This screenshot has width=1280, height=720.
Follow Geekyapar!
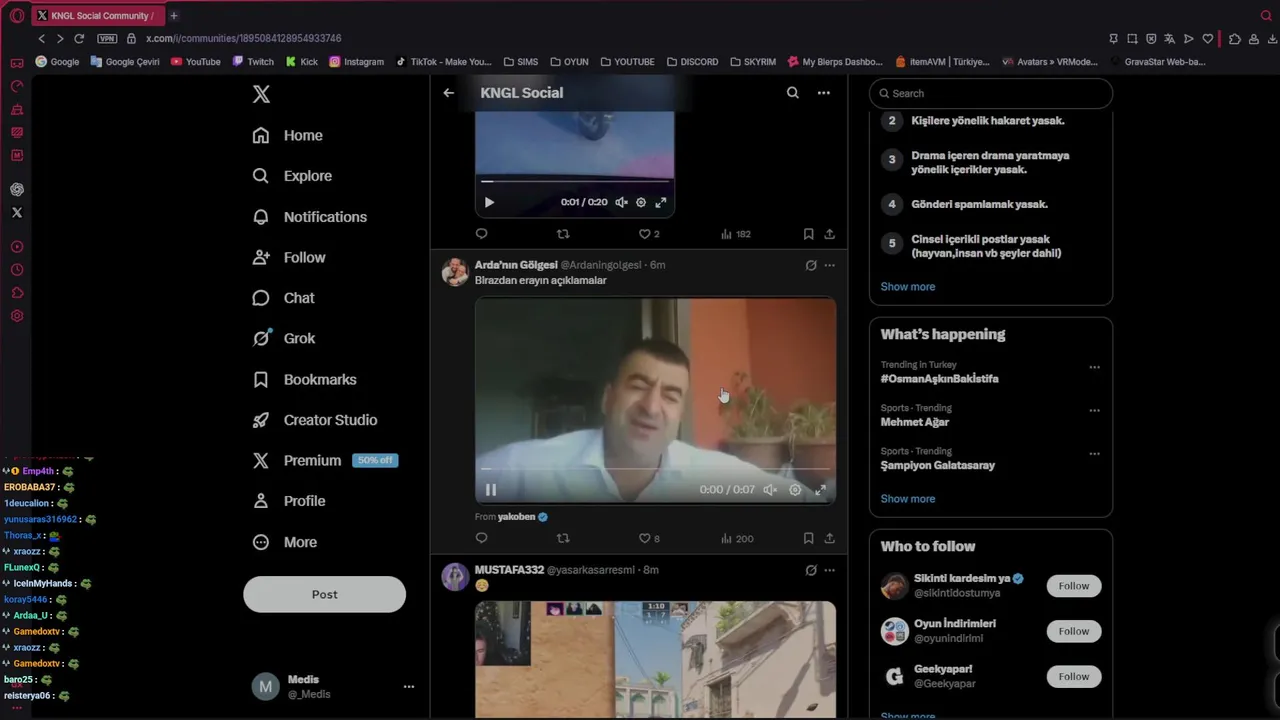1073,676
